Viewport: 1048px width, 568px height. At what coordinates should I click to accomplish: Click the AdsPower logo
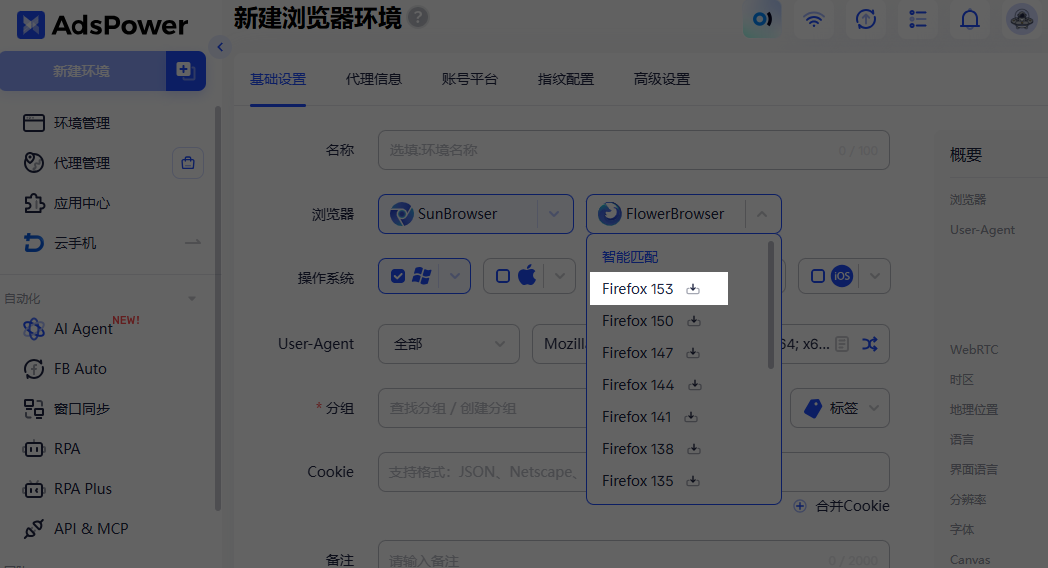point(102,25)
